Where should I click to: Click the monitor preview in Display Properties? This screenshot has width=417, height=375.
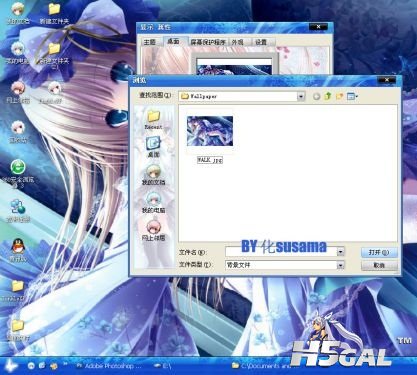coord(235,65)
